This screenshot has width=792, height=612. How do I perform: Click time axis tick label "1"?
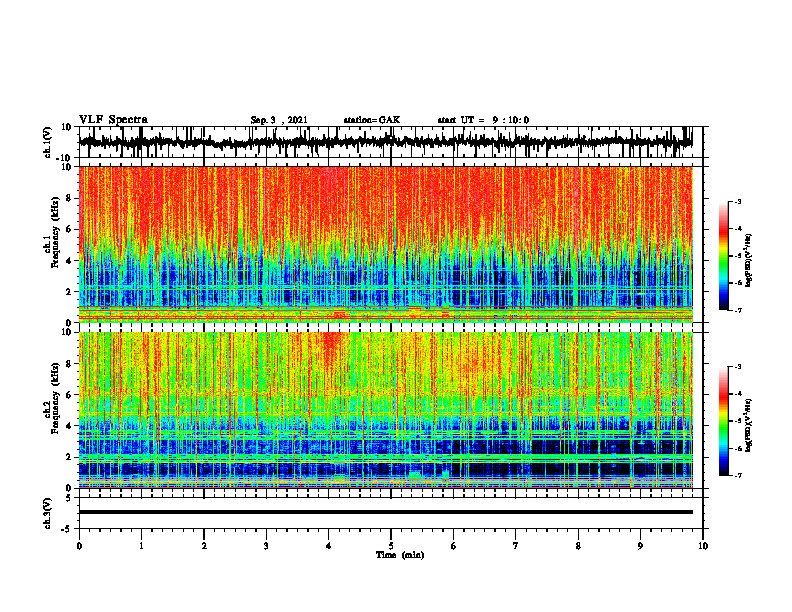pos(141,546)
